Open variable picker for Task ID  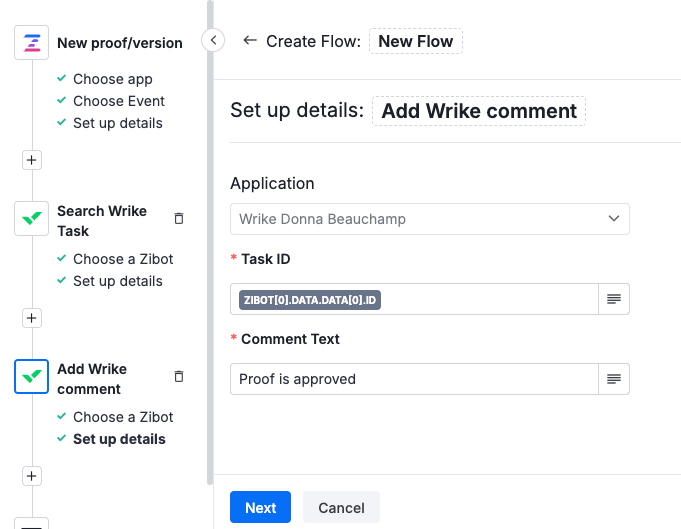pos(614,299)
